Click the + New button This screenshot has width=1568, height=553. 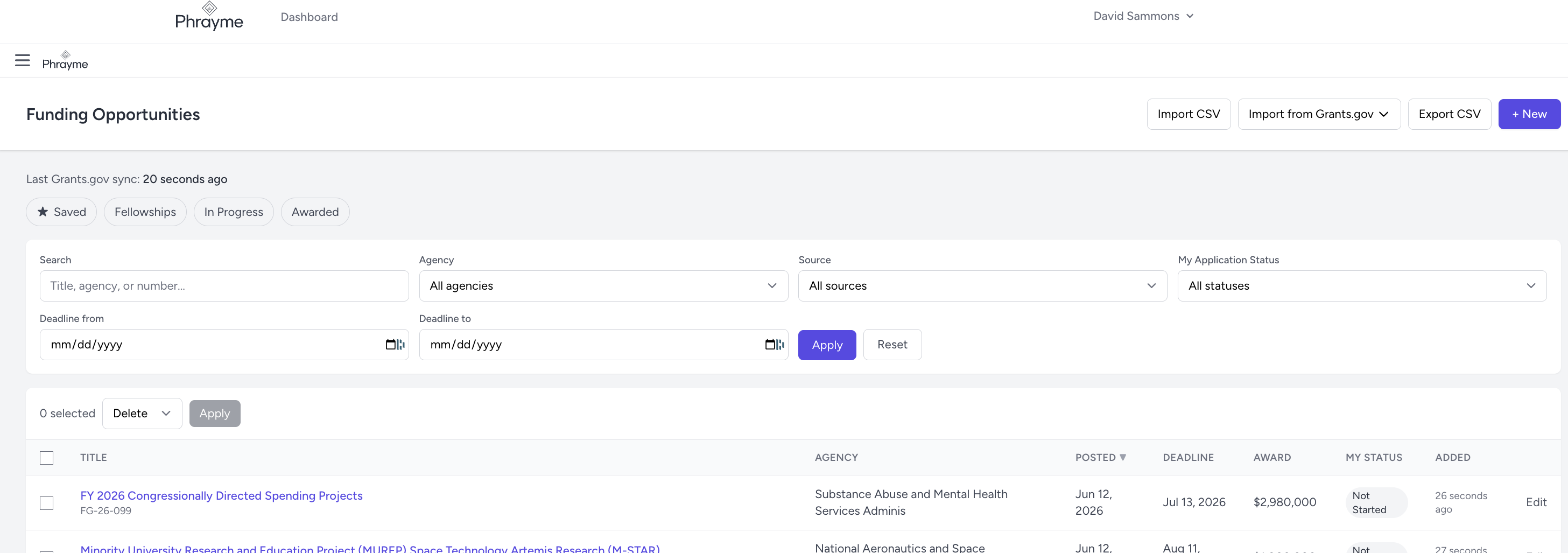click(1529, 114)
